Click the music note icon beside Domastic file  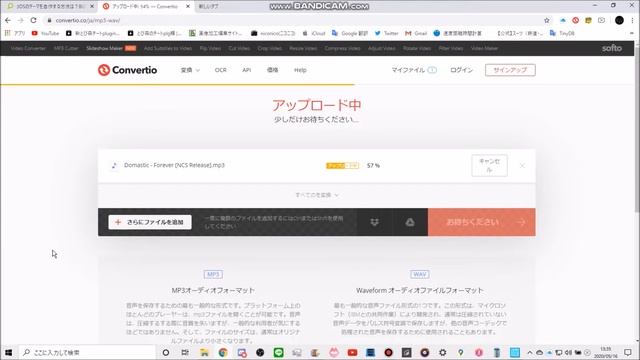pyautogui.click(x=114, y=165)
